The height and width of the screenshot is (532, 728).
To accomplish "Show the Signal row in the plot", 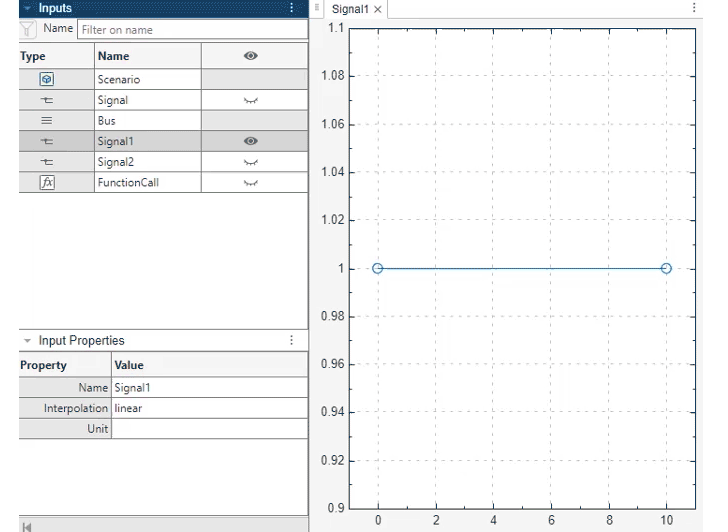I will tap(250, 101).
